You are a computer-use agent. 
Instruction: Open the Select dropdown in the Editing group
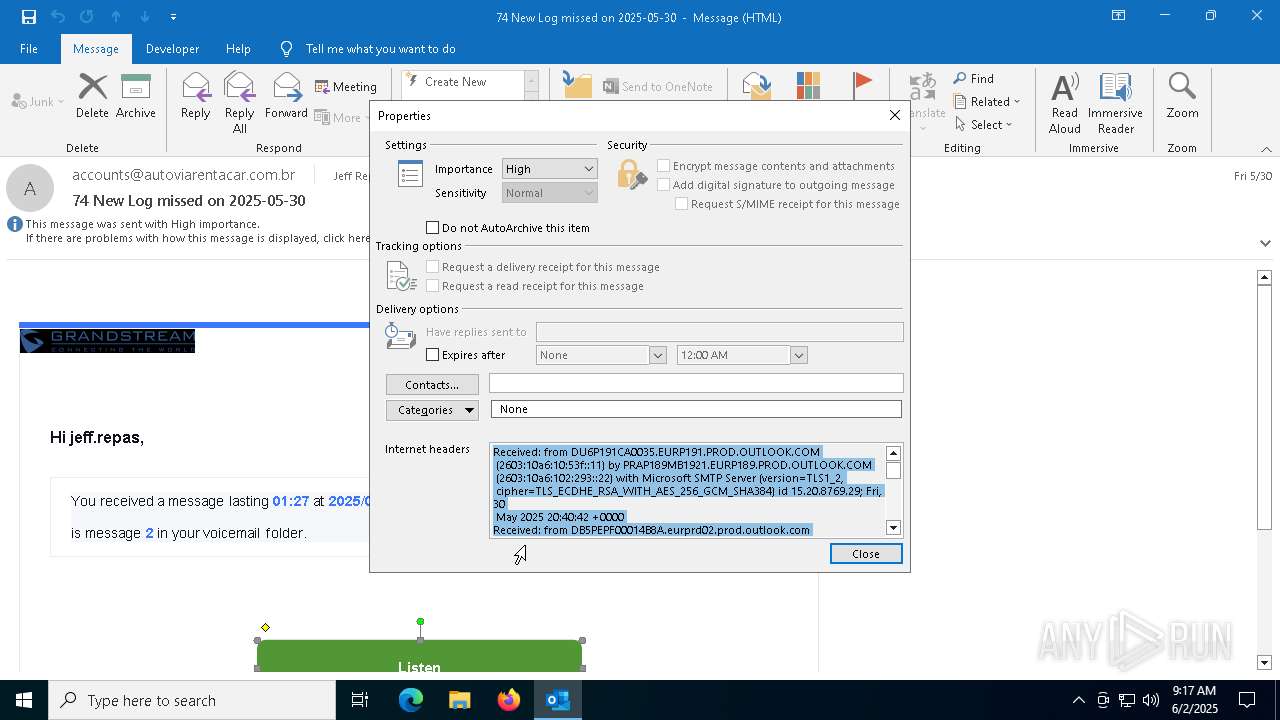click(x=984, y=125)
